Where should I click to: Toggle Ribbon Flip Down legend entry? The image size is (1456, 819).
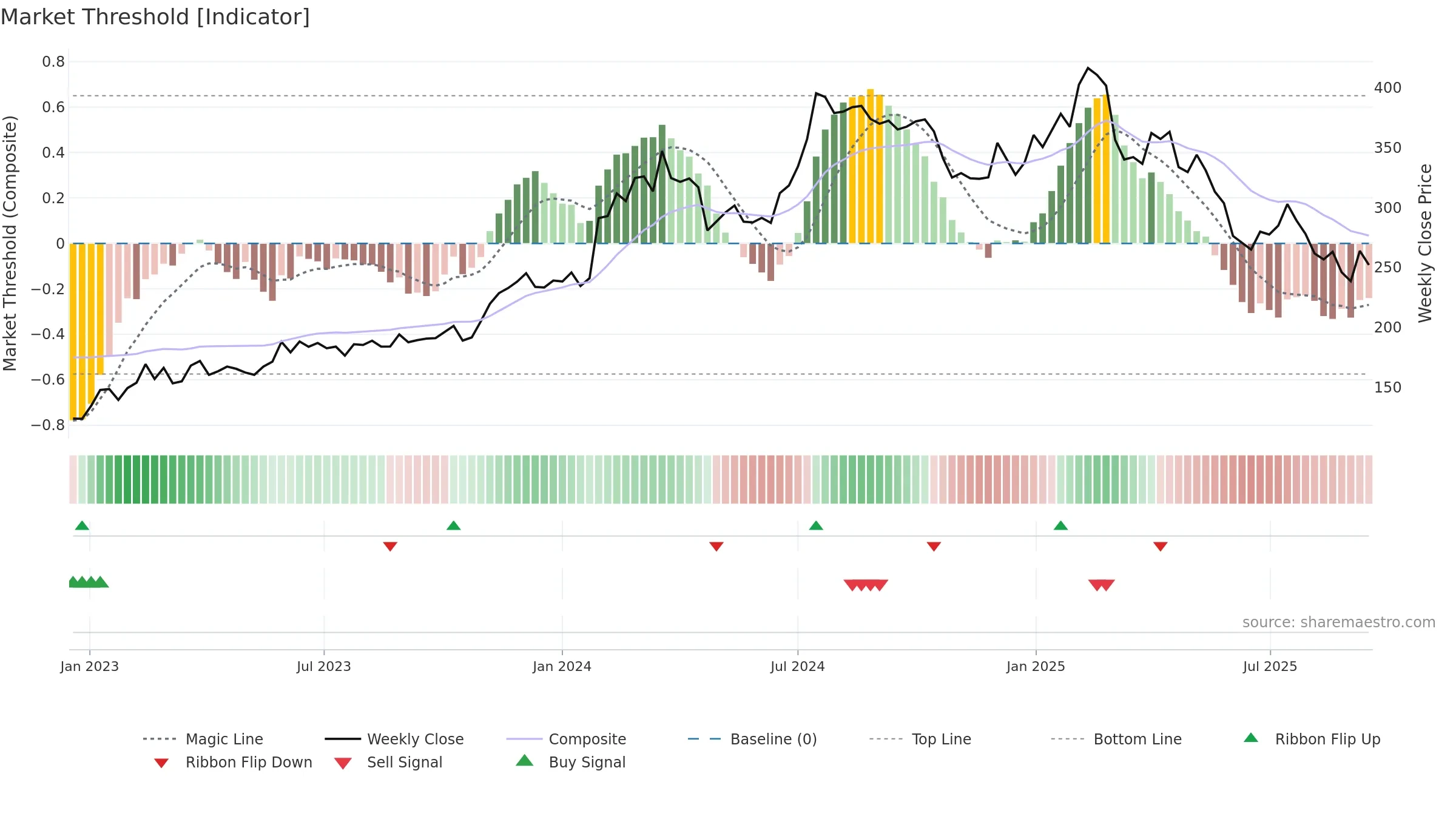pyautogui.click(x=232, y=762)
